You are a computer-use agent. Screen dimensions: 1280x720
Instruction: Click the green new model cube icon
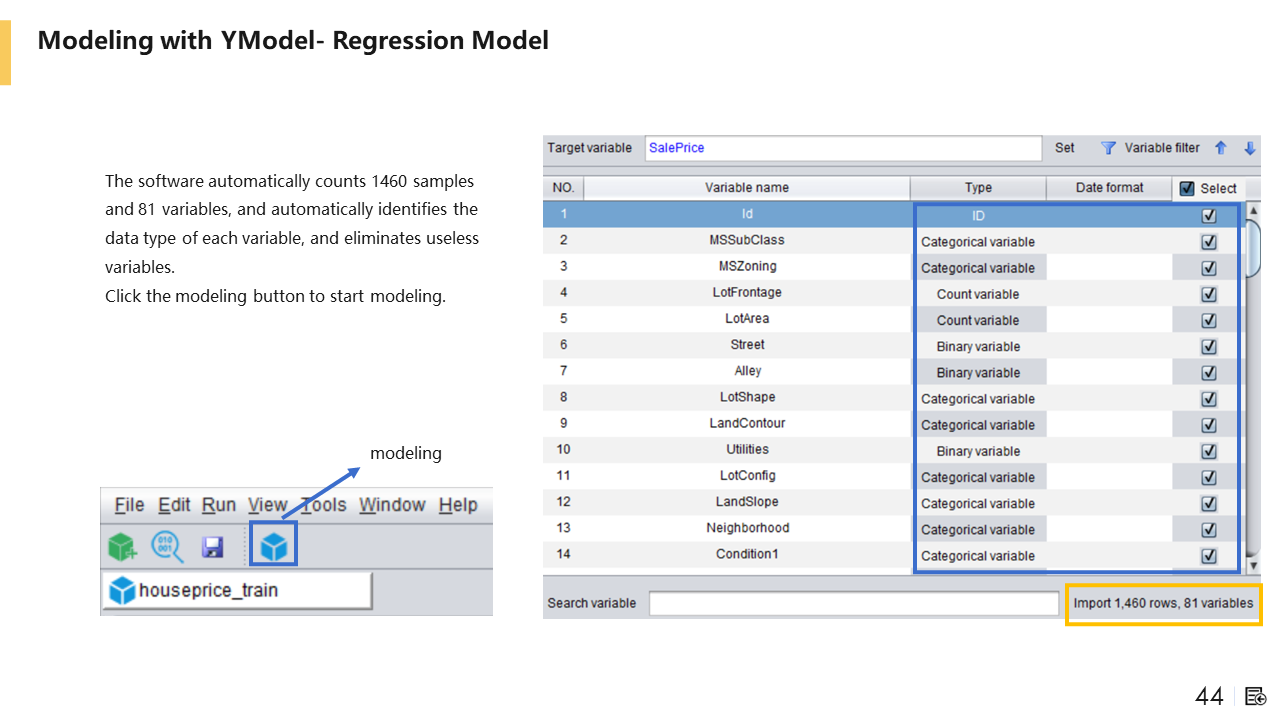(x=122, y=547)
